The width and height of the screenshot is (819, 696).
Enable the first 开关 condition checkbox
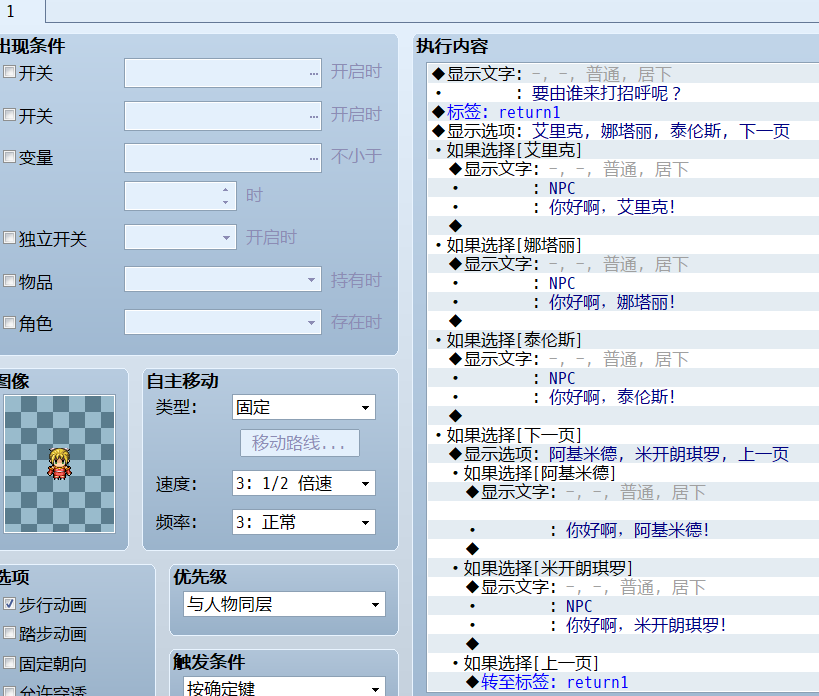click(x=9, y=72)
